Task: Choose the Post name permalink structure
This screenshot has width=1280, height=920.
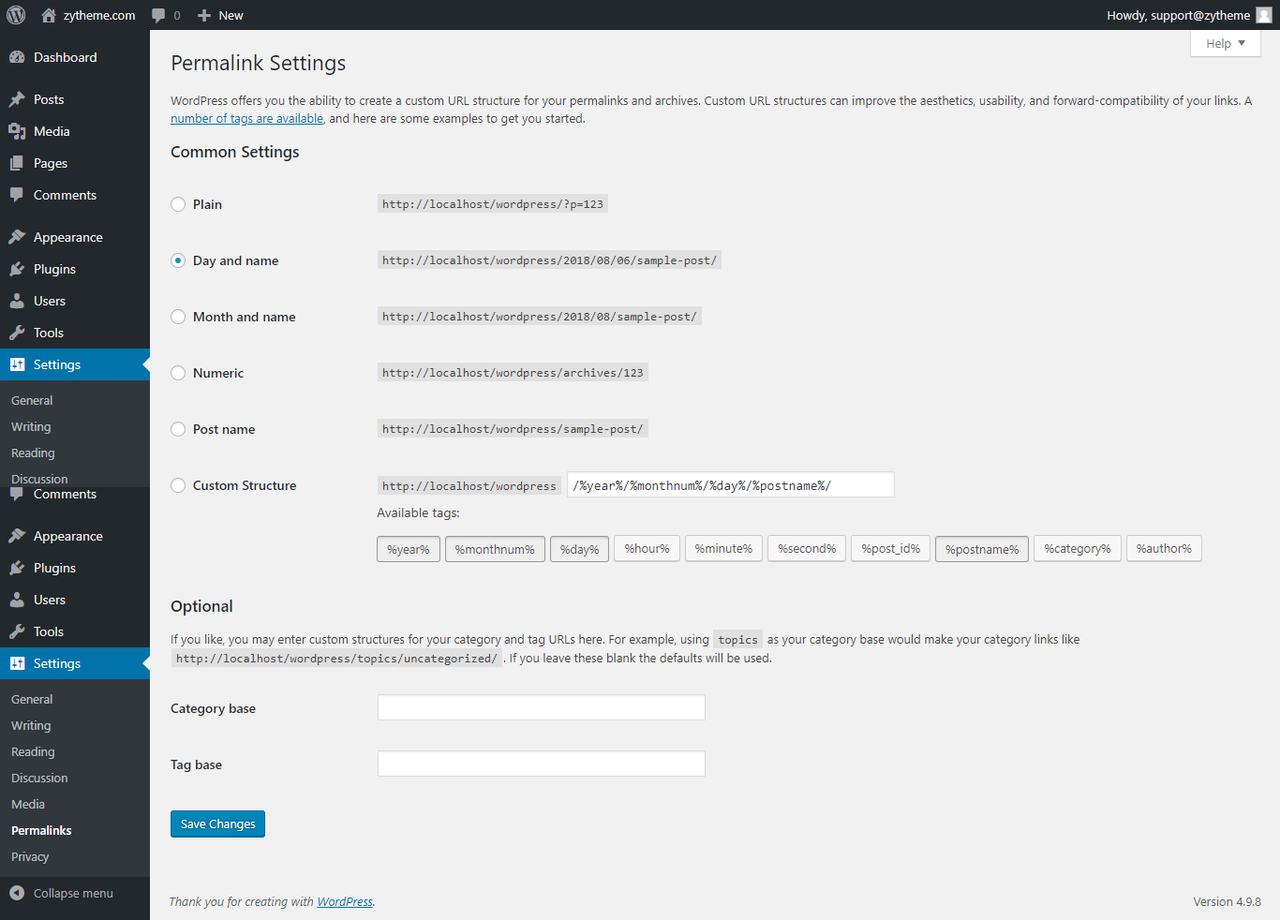Action: coord(178,429)
